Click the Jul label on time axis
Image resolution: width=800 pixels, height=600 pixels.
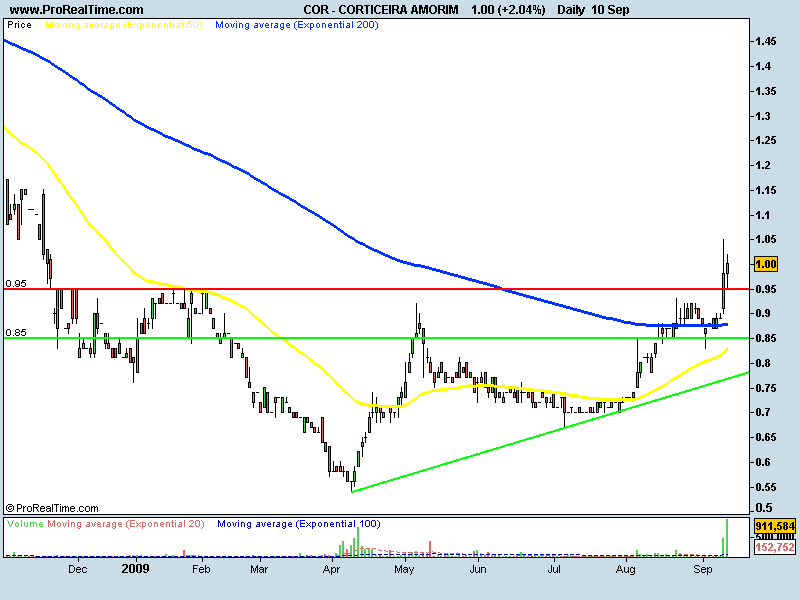coord(554,569)
